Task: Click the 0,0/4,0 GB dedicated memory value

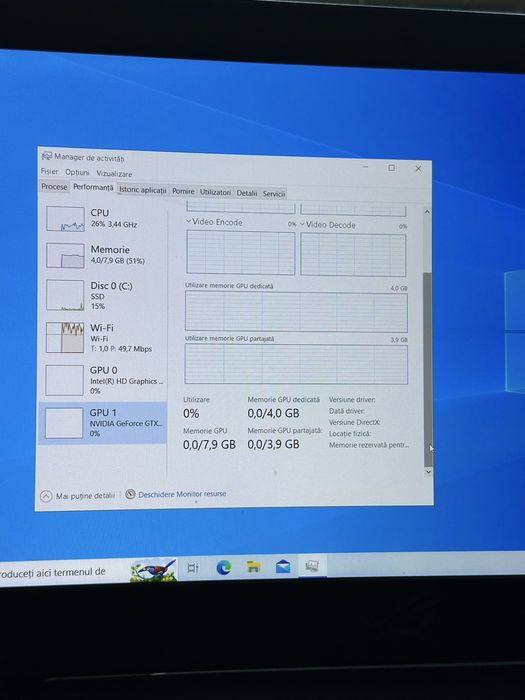Action: click(x=273, y=413)
